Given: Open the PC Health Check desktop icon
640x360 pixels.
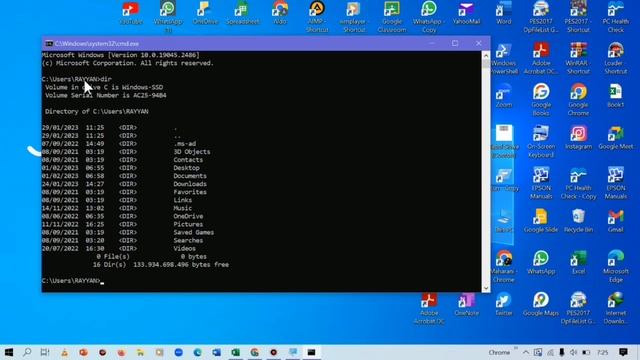Looking at the screenshot, I should coord(616,17).
